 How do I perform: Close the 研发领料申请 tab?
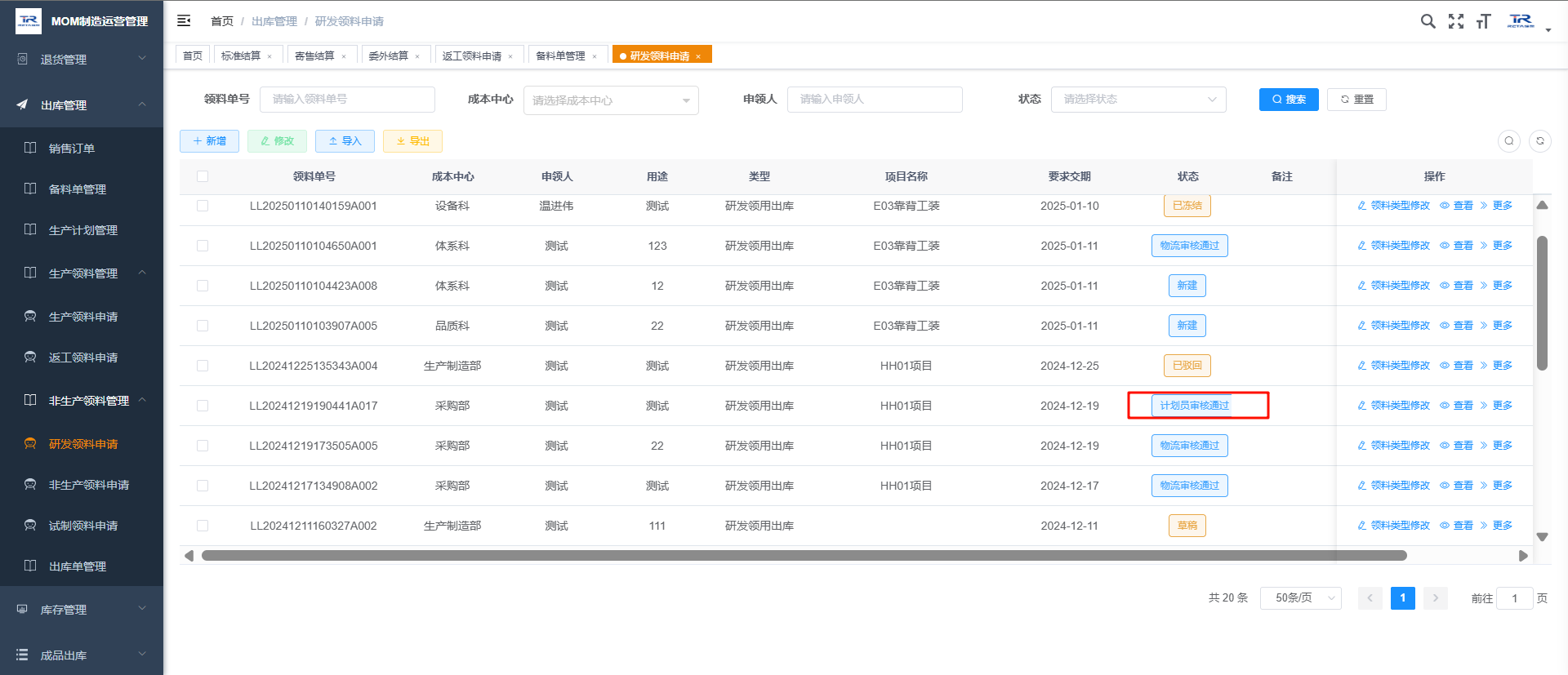[x=698, y=56]
